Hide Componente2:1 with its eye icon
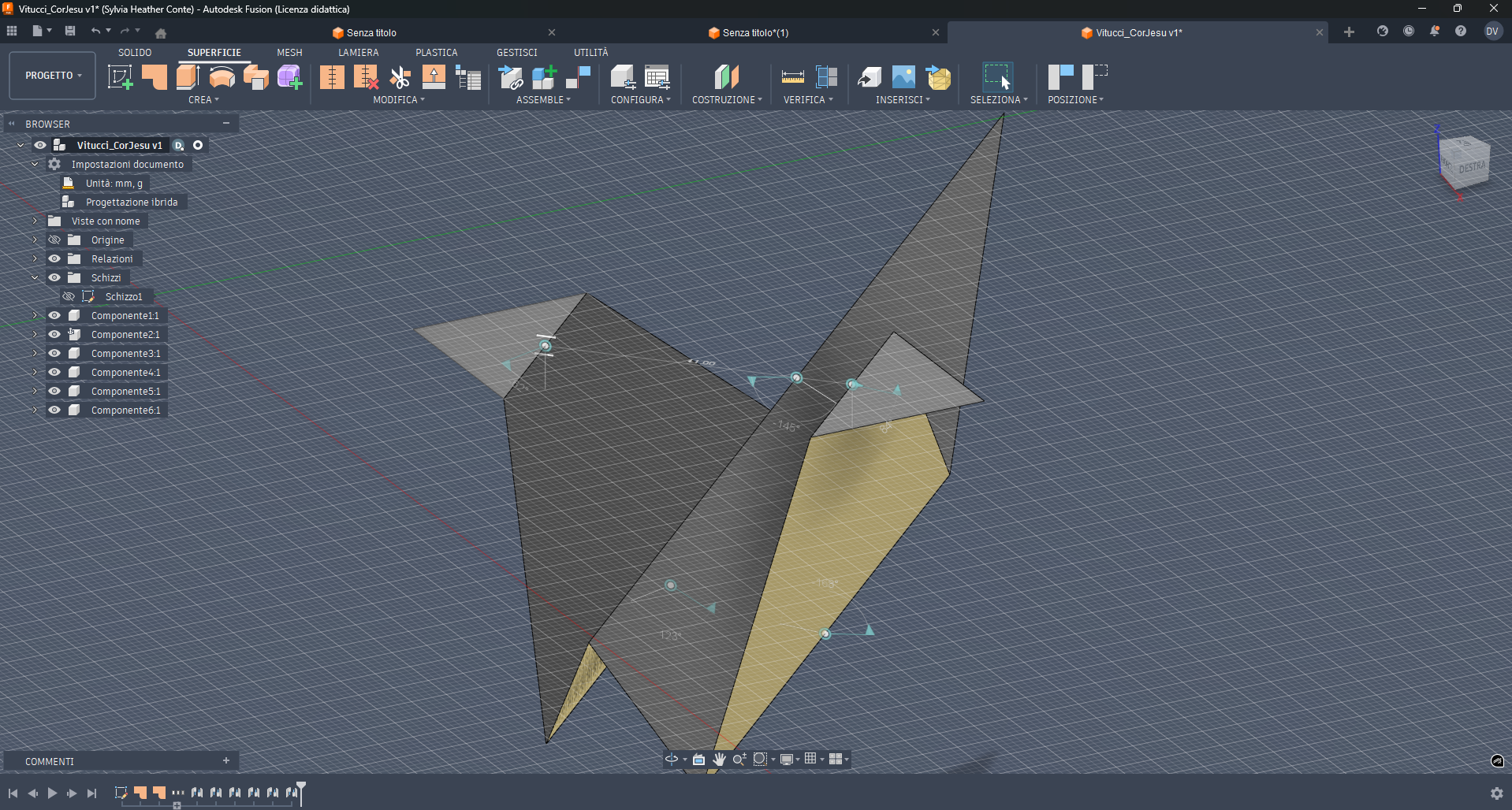The image size is (1512, 810). [x=54, y=334]
